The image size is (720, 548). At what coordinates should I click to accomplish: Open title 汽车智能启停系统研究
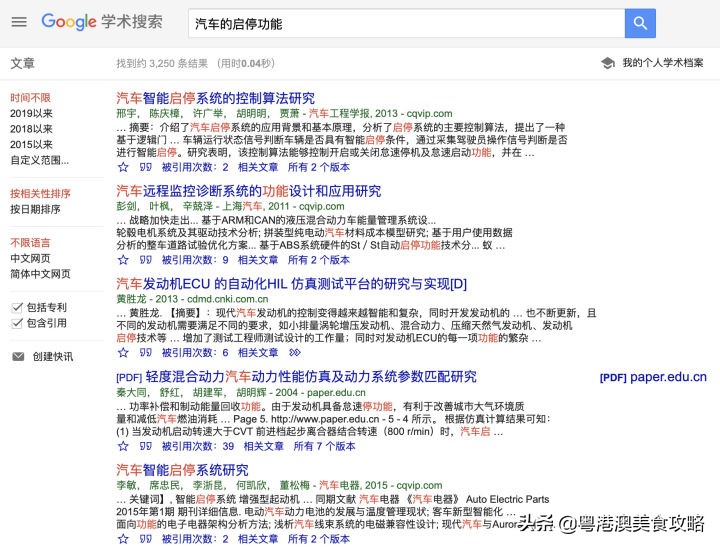tap(182, 469)
